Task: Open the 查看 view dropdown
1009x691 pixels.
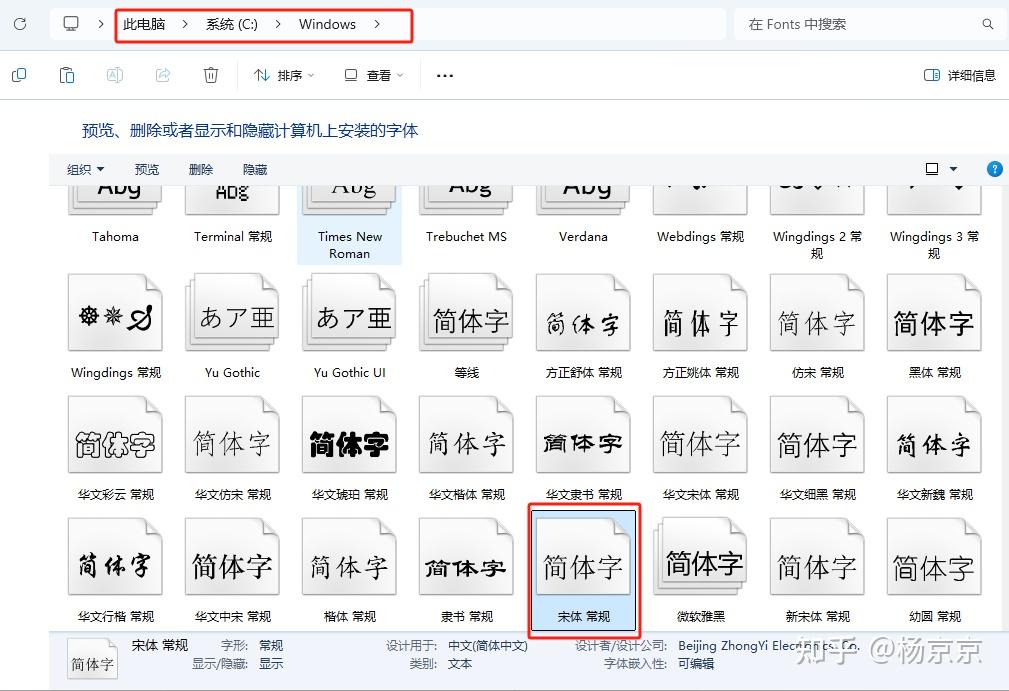Action: (372, 75)
